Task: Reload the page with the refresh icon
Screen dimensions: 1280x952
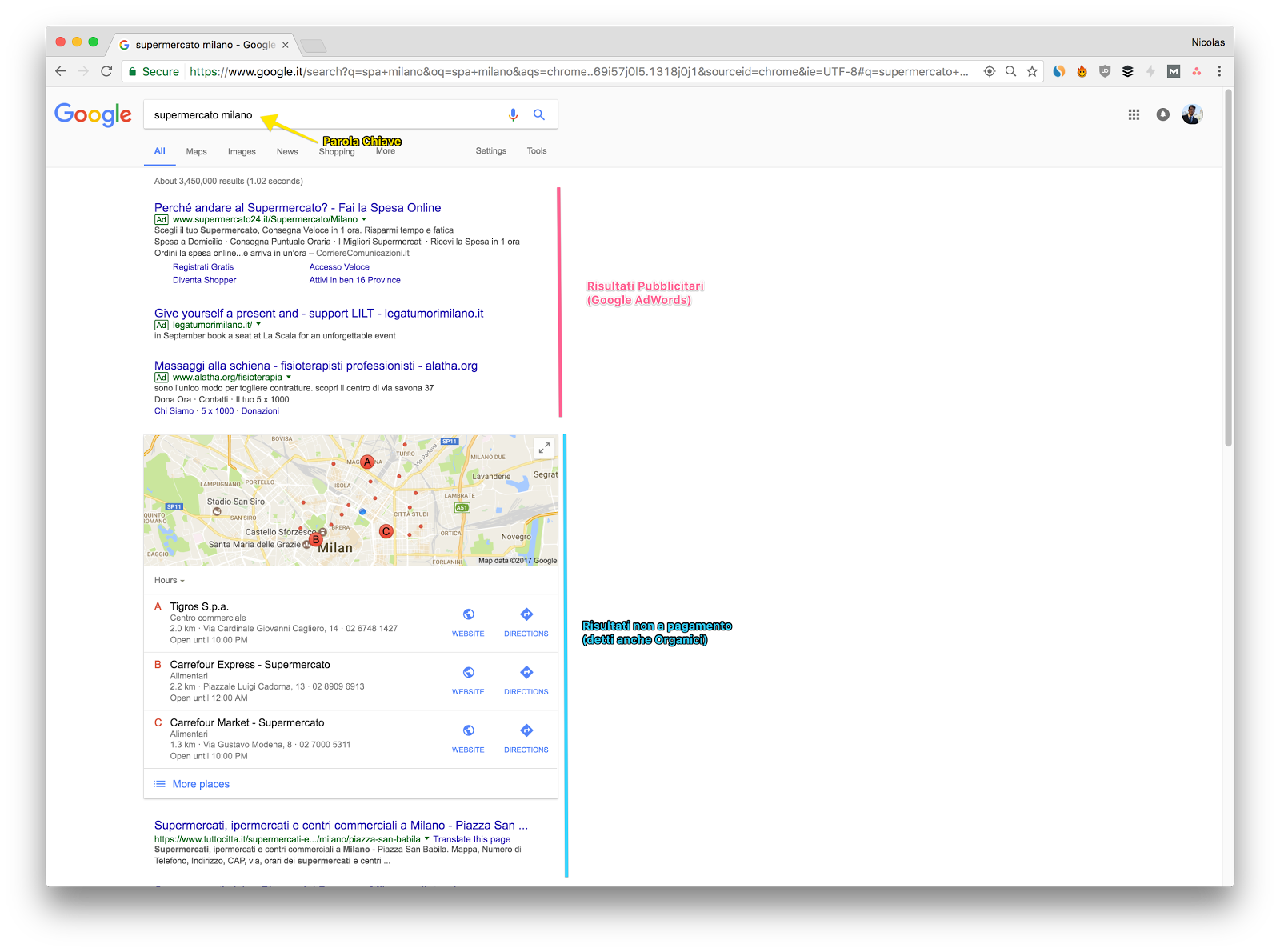Action: (106, 71)
